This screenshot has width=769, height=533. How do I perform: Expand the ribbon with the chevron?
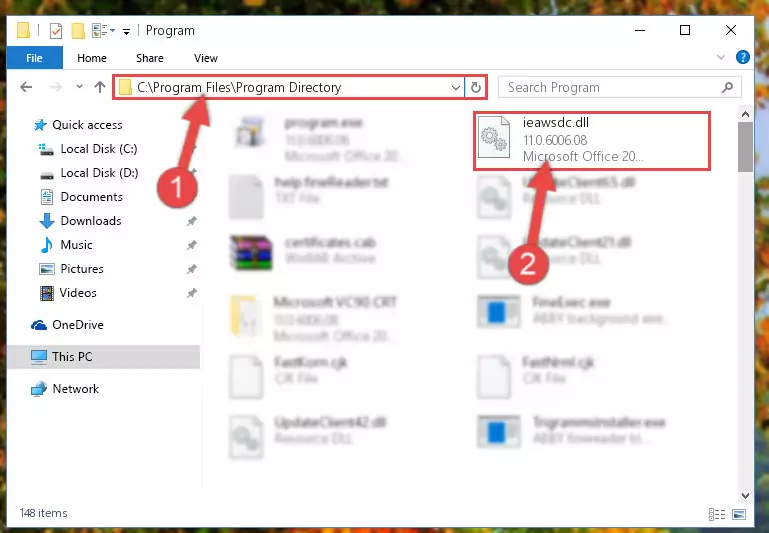pyautogui.click(x=720, y=57)
